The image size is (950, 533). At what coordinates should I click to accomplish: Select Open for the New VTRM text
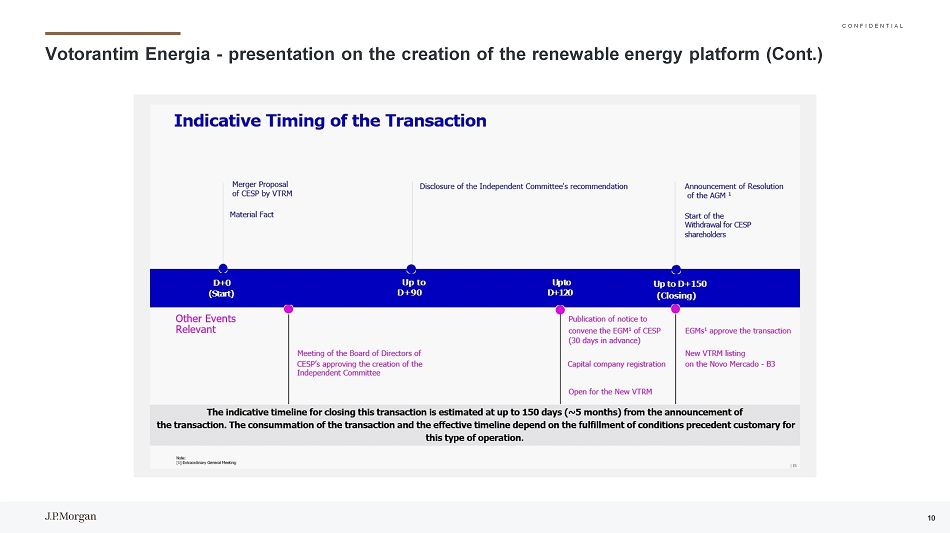610,391
